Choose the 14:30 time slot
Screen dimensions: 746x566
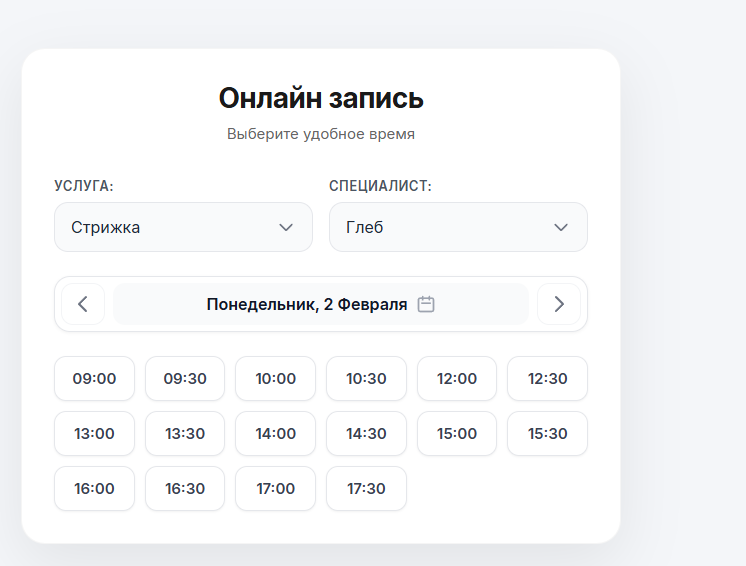point(366,434)
